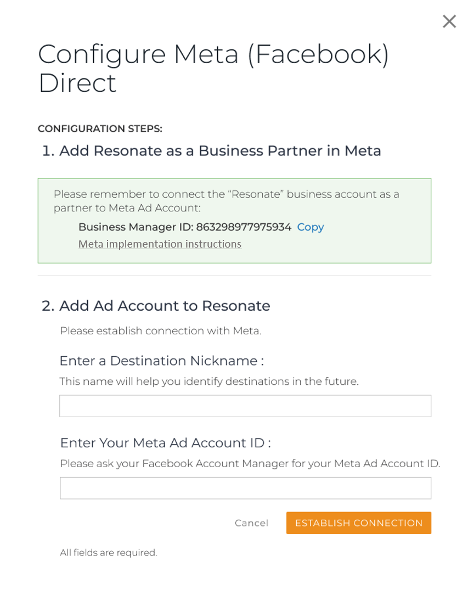
Task: Click the All fields are required note
Action: pyautogui.click(x=109, y=553)
